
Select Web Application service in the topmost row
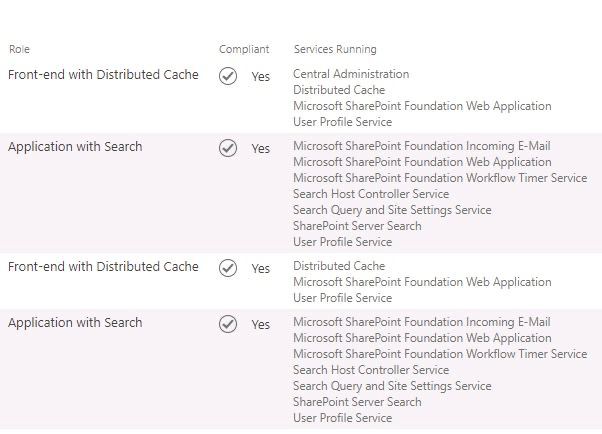[422, 106]
